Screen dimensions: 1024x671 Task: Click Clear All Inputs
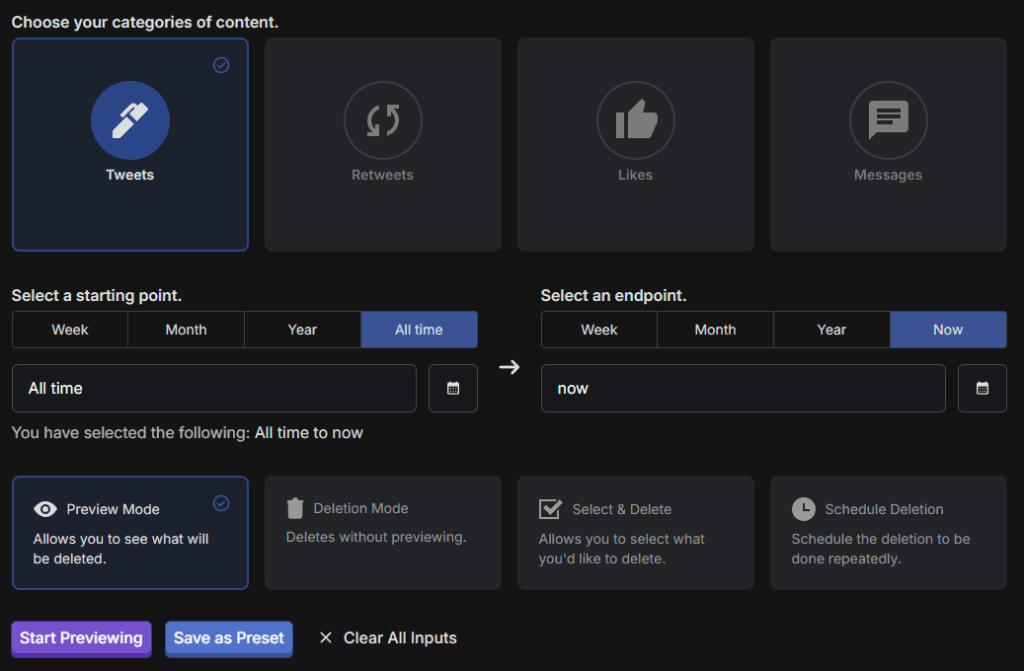point(388,638)
